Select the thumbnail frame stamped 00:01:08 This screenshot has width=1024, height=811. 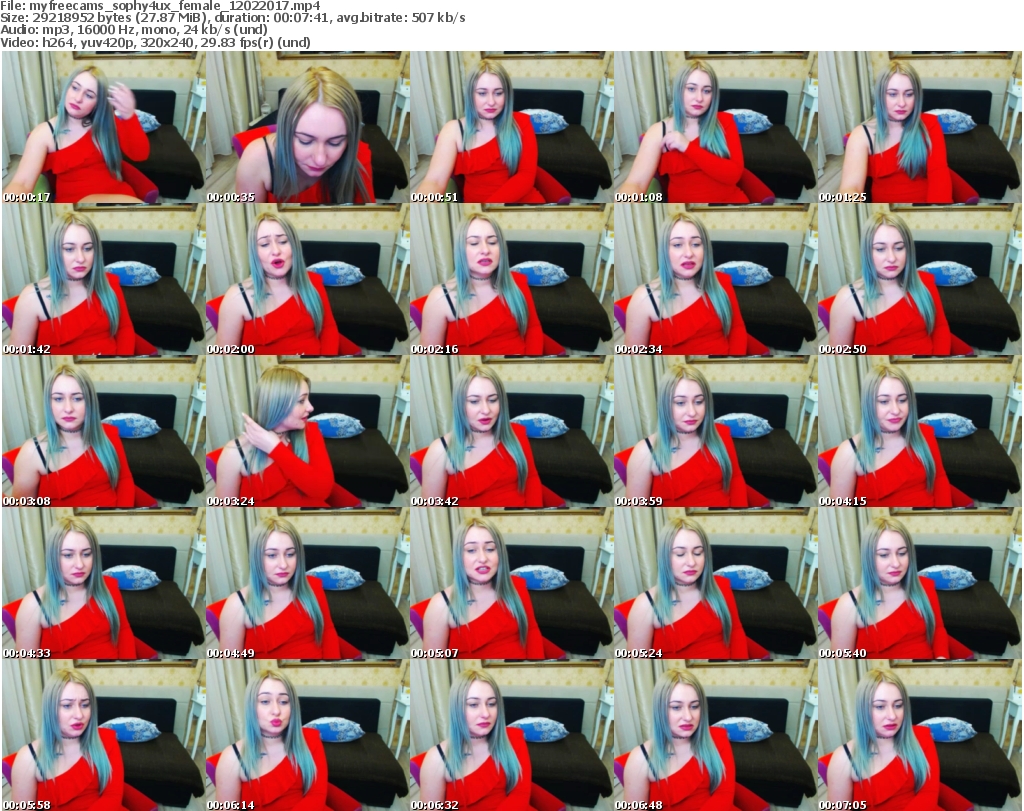715,127
